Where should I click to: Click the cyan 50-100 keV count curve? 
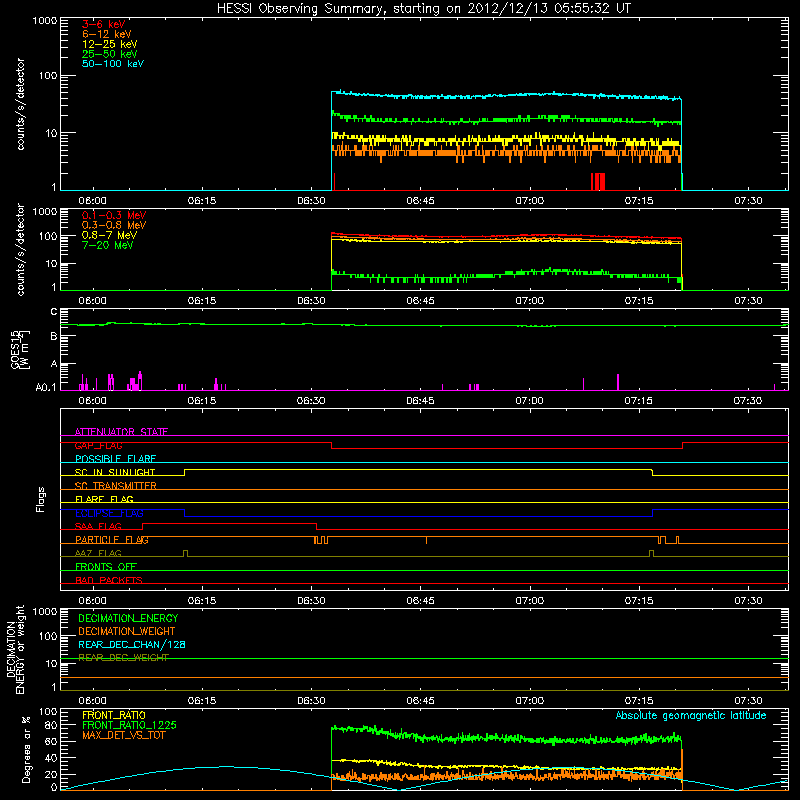point(507,95)
